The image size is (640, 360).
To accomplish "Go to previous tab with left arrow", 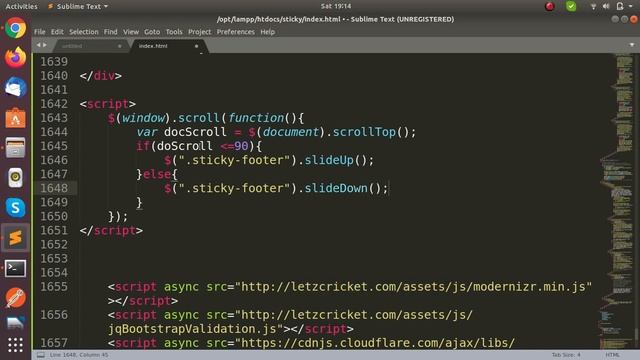I will tap(38, 45).
